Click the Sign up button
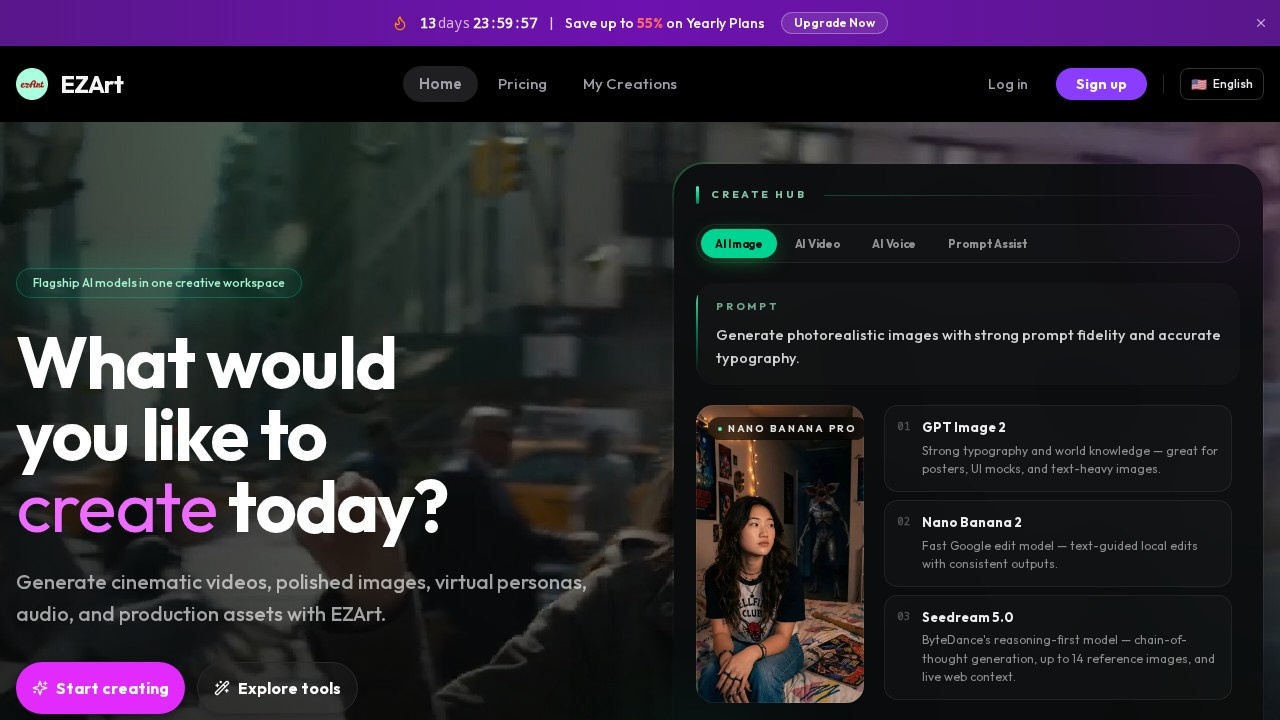Image resolution: width=1280 pixels, height=720 pixels. pyautogui.click(x=1101, y=84)
